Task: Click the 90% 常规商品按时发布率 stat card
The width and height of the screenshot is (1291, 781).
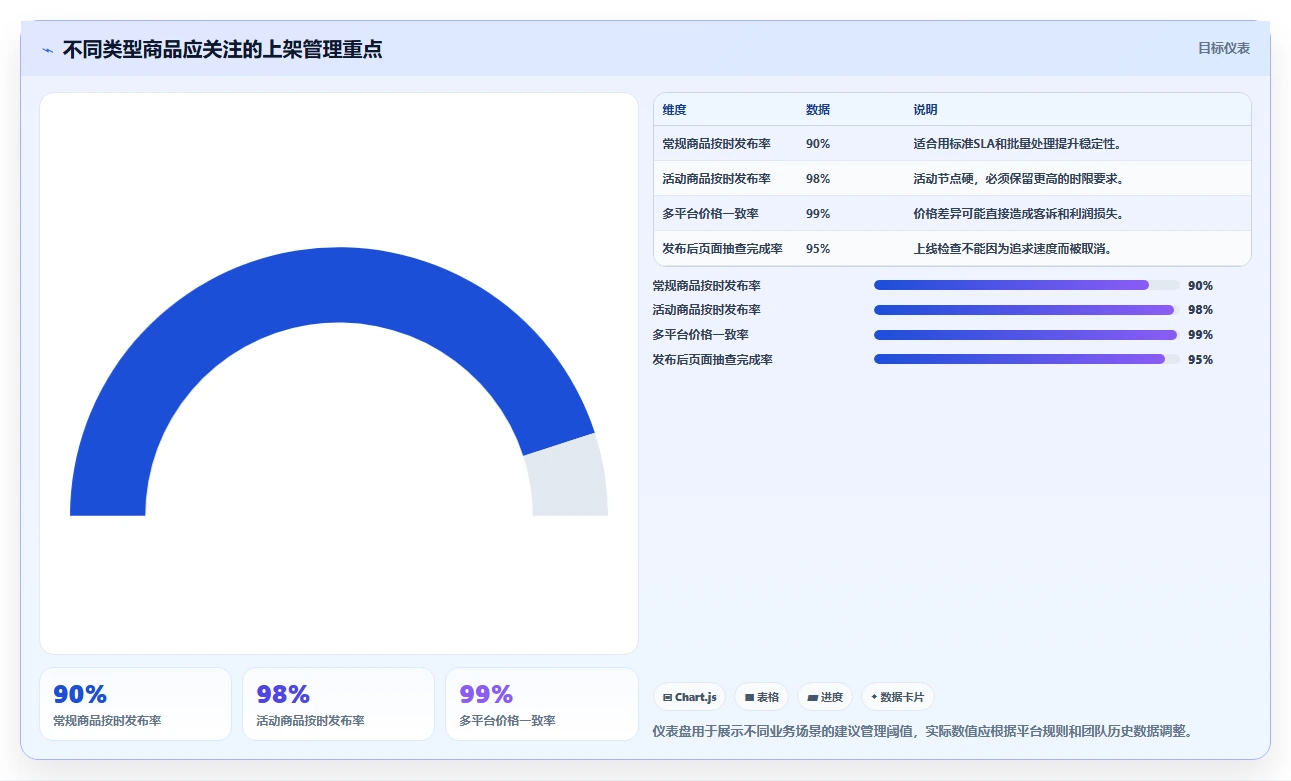Action: [x=135, y=704]
